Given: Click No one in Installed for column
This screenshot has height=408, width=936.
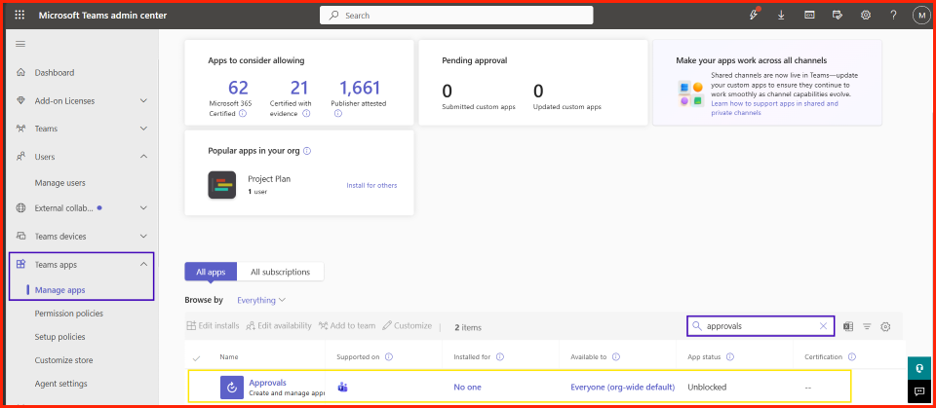Looking at the screenshot, I should click(467, 387).
